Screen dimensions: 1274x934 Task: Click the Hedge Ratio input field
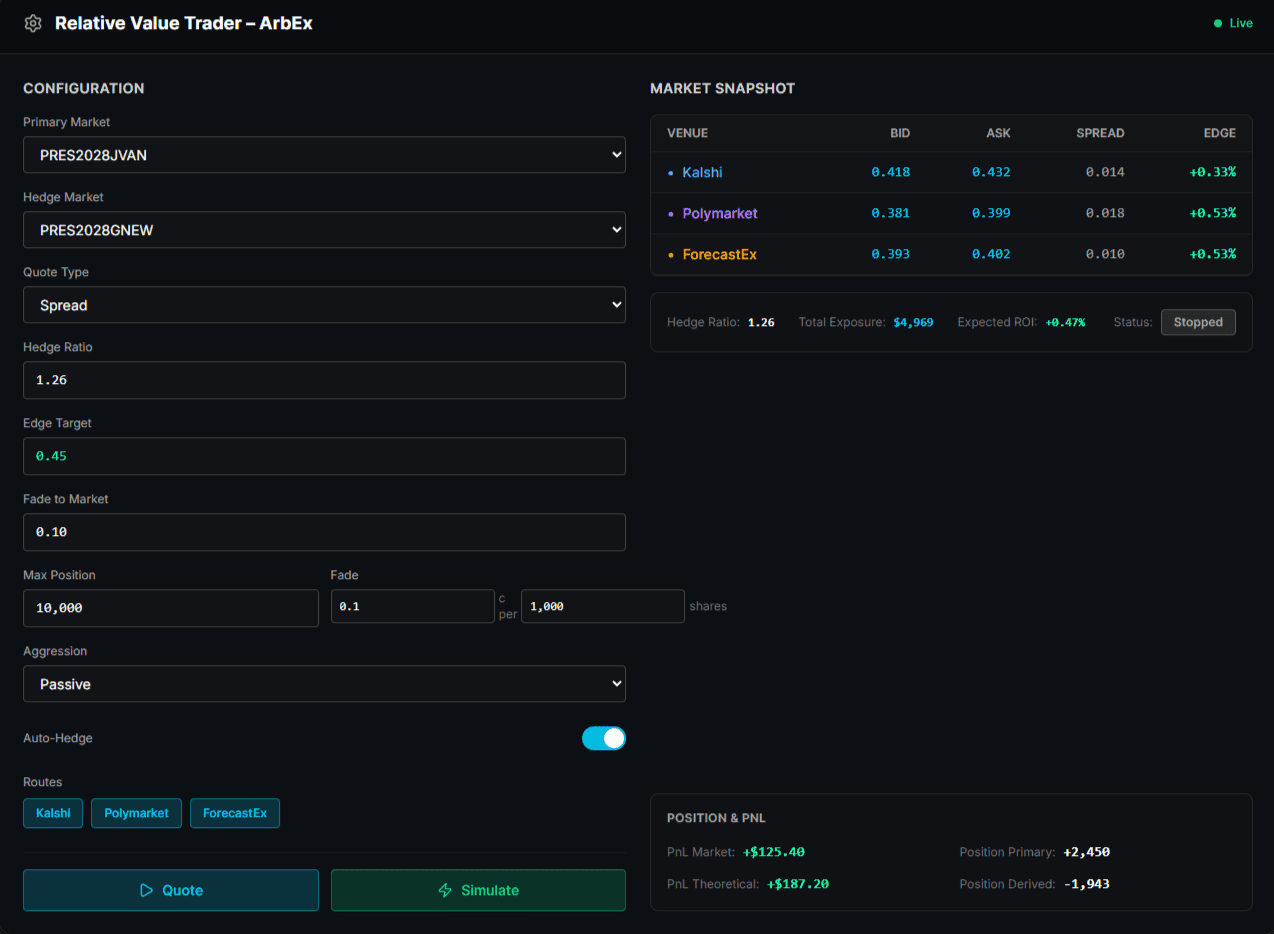[x=324, y=380]
